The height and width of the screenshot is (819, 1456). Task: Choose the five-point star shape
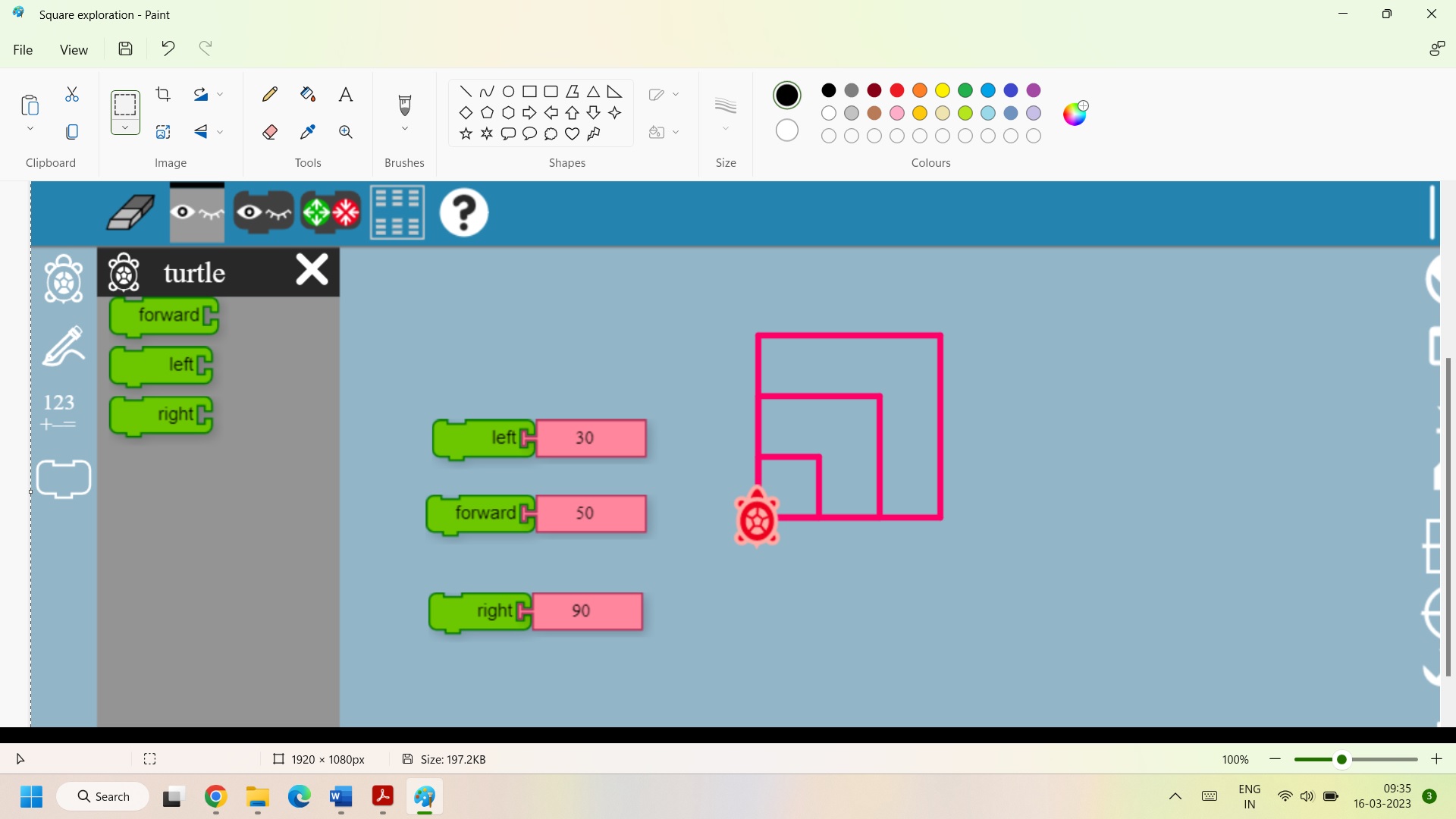tap(466, 134)
